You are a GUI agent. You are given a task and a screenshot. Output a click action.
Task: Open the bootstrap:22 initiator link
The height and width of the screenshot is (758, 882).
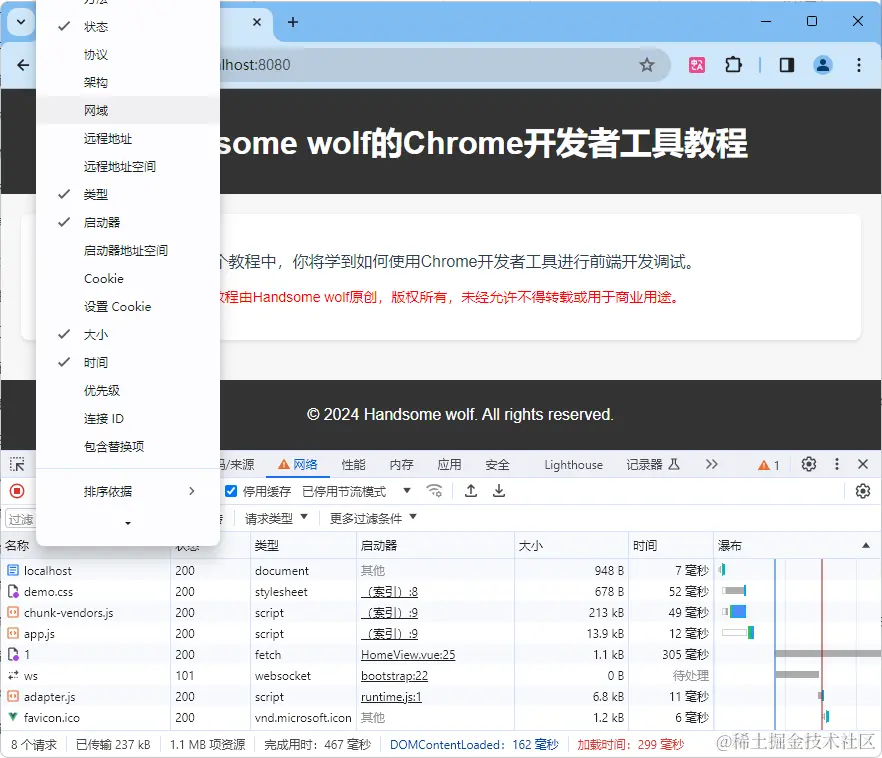(x=394, y=676)
